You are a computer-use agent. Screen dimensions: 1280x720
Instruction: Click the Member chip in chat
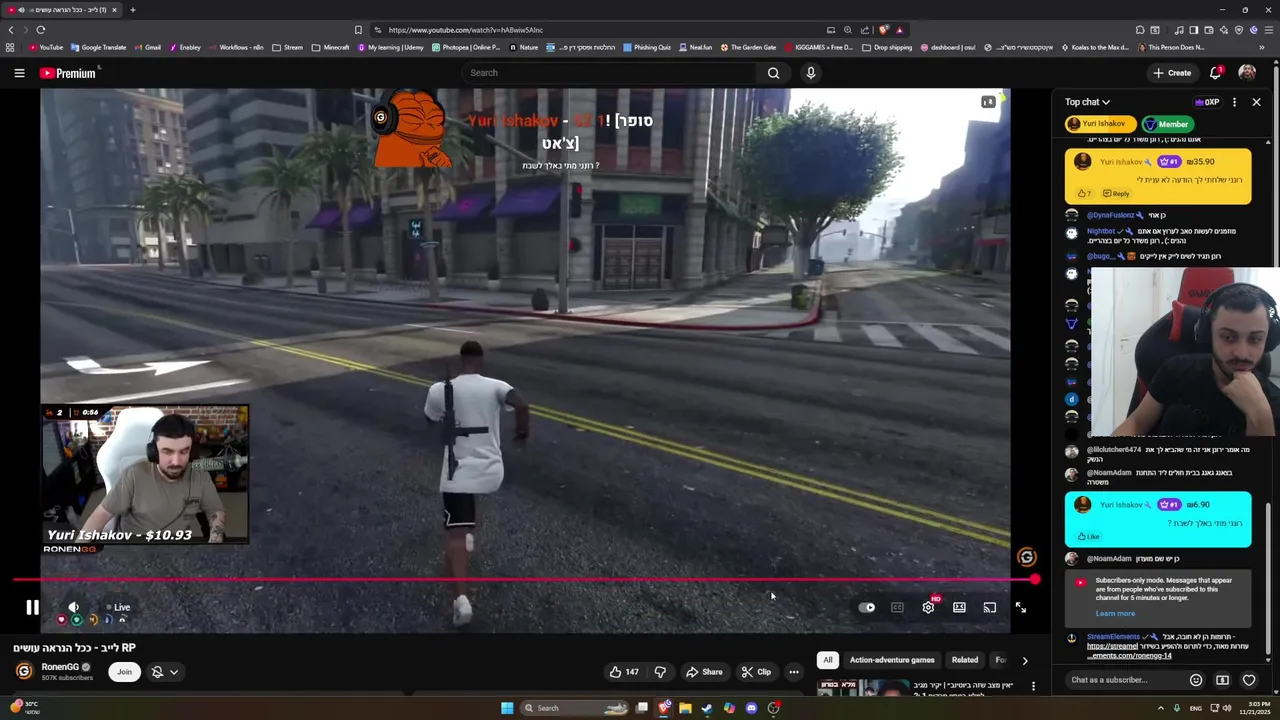1166,124
